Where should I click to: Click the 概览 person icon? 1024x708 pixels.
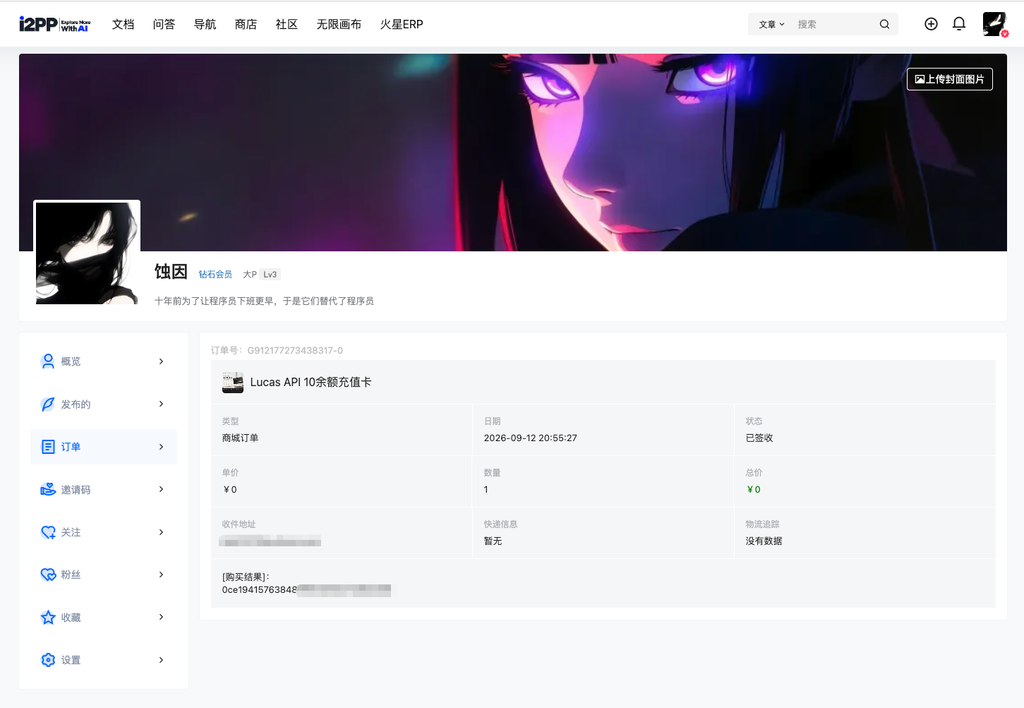48,361
